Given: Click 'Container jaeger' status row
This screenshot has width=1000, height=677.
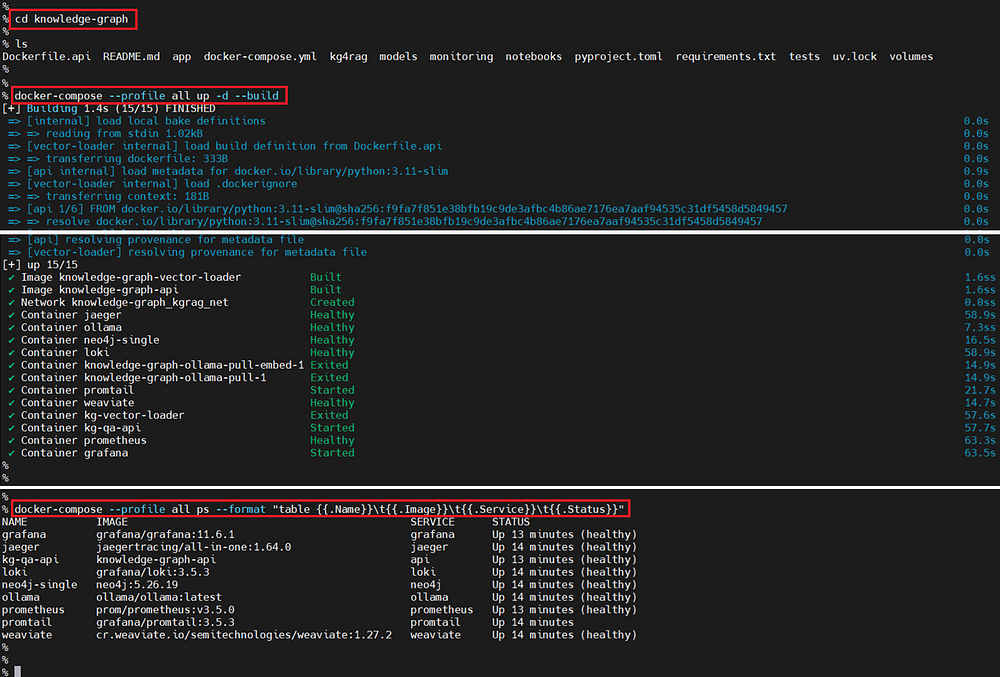Looking at the screenshot, I should coord(501,315).
